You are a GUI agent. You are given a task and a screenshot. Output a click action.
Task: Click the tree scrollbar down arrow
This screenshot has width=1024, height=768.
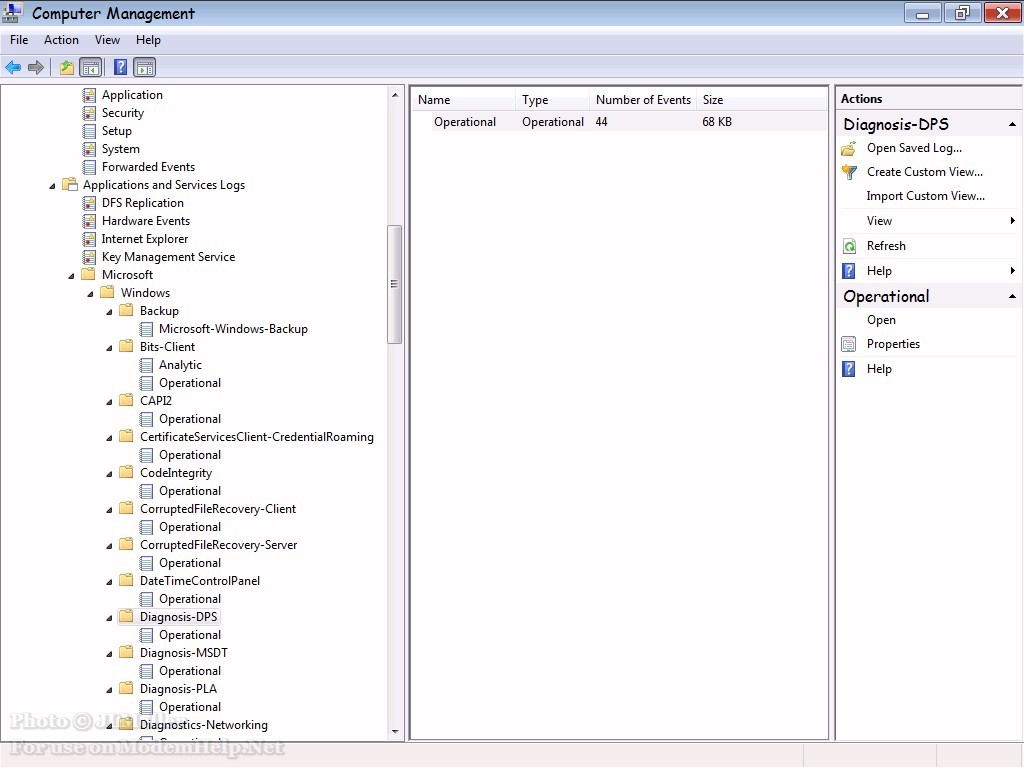click(x=394, y=731)
